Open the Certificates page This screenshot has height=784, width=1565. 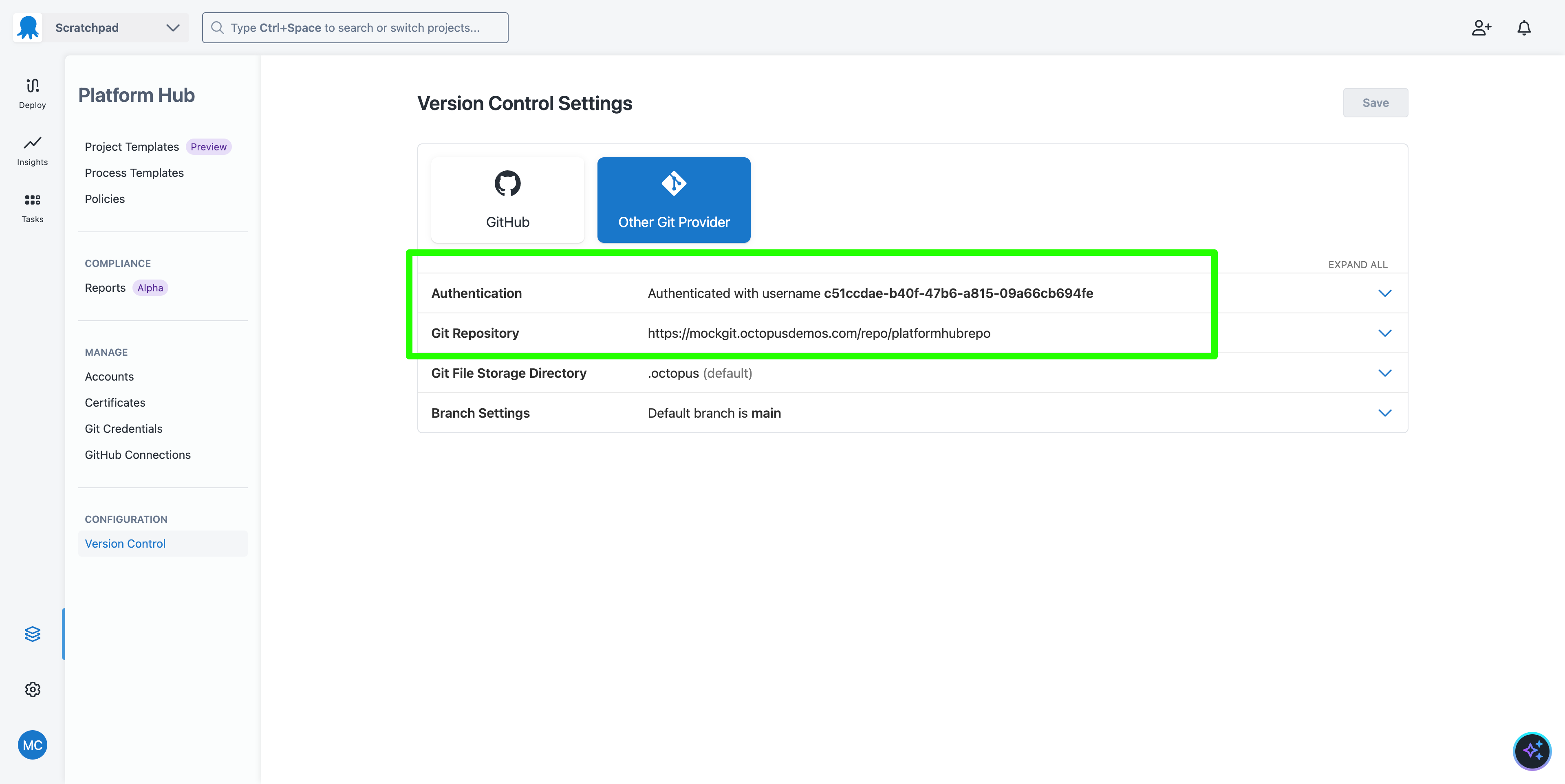(115, 403)
